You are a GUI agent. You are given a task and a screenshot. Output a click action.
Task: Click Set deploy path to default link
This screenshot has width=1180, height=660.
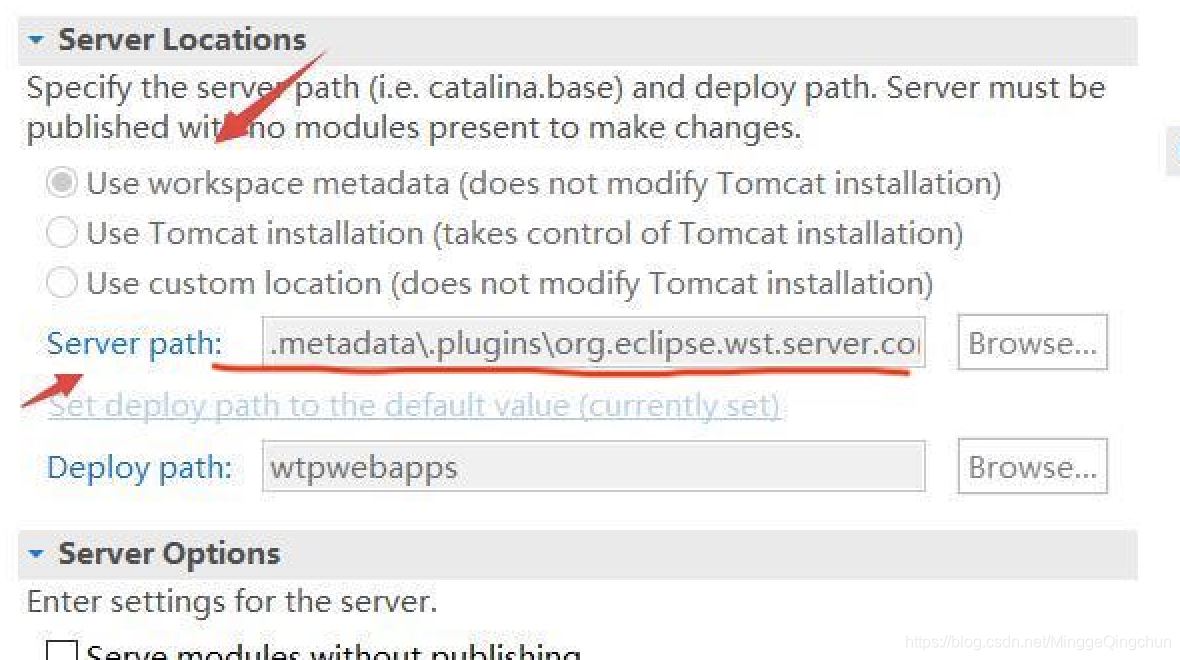pos(414,405)
